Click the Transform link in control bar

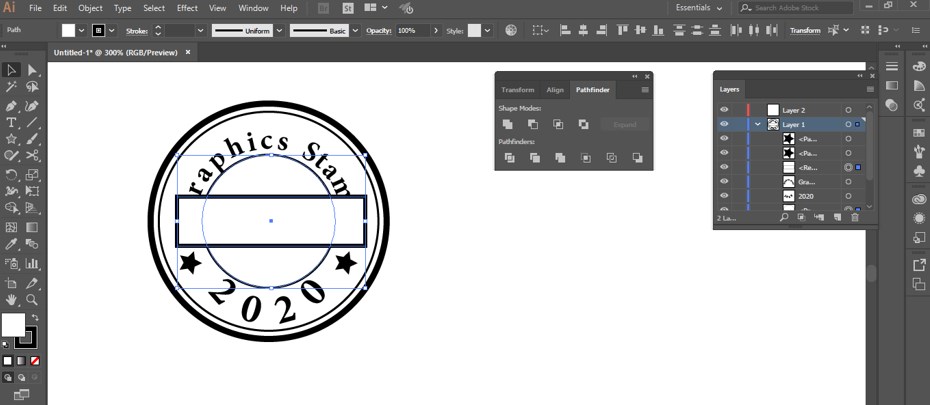tap(805, 30)
